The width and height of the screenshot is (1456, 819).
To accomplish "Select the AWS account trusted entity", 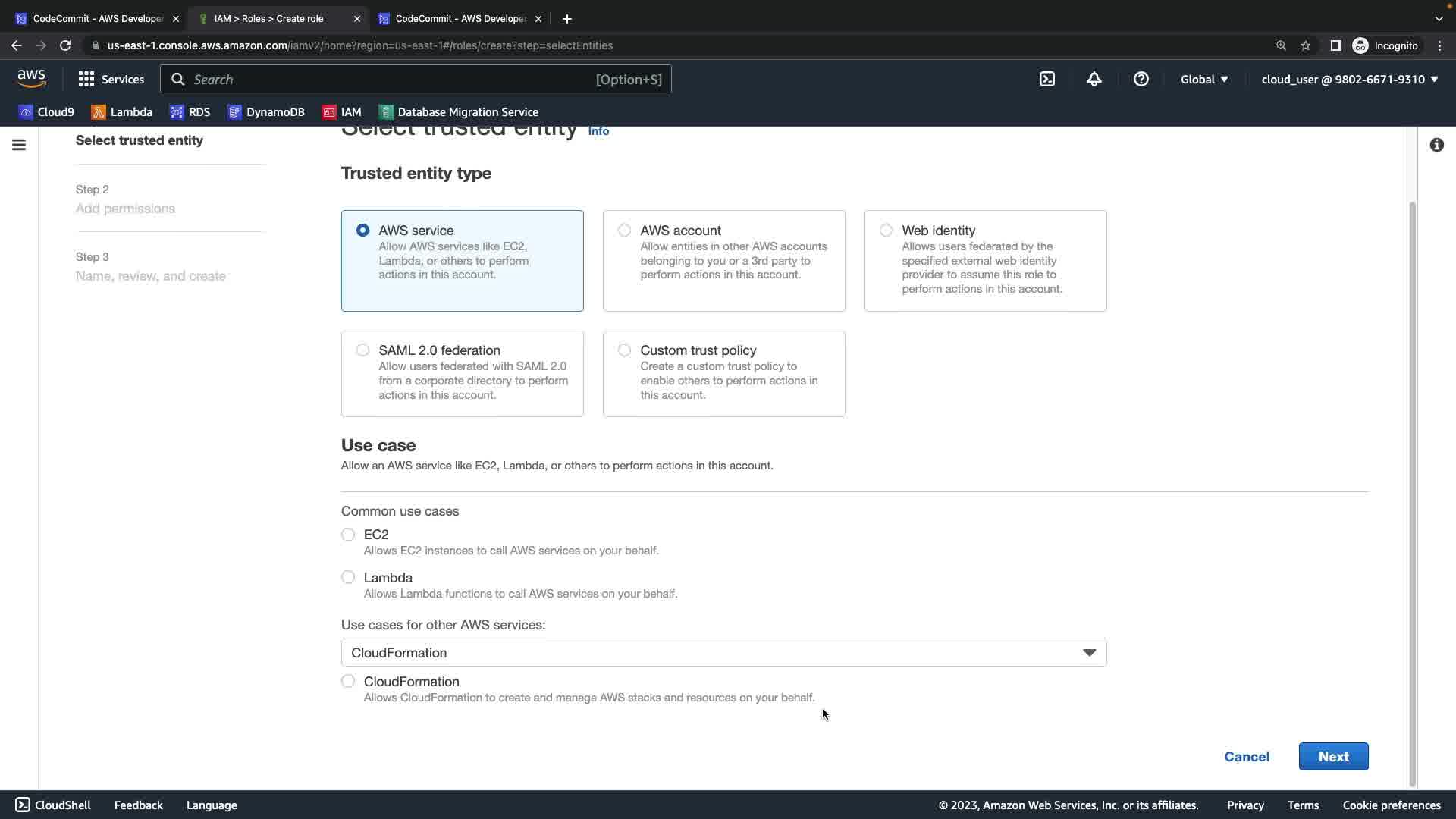I will (624, 231).
